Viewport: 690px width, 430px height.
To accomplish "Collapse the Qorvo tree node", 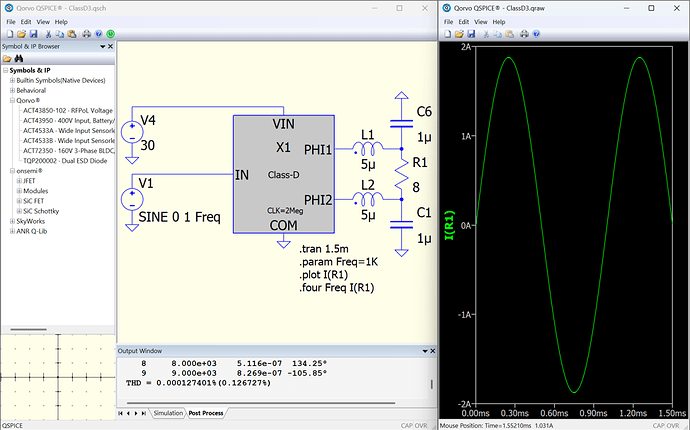I will click(12, 100).
